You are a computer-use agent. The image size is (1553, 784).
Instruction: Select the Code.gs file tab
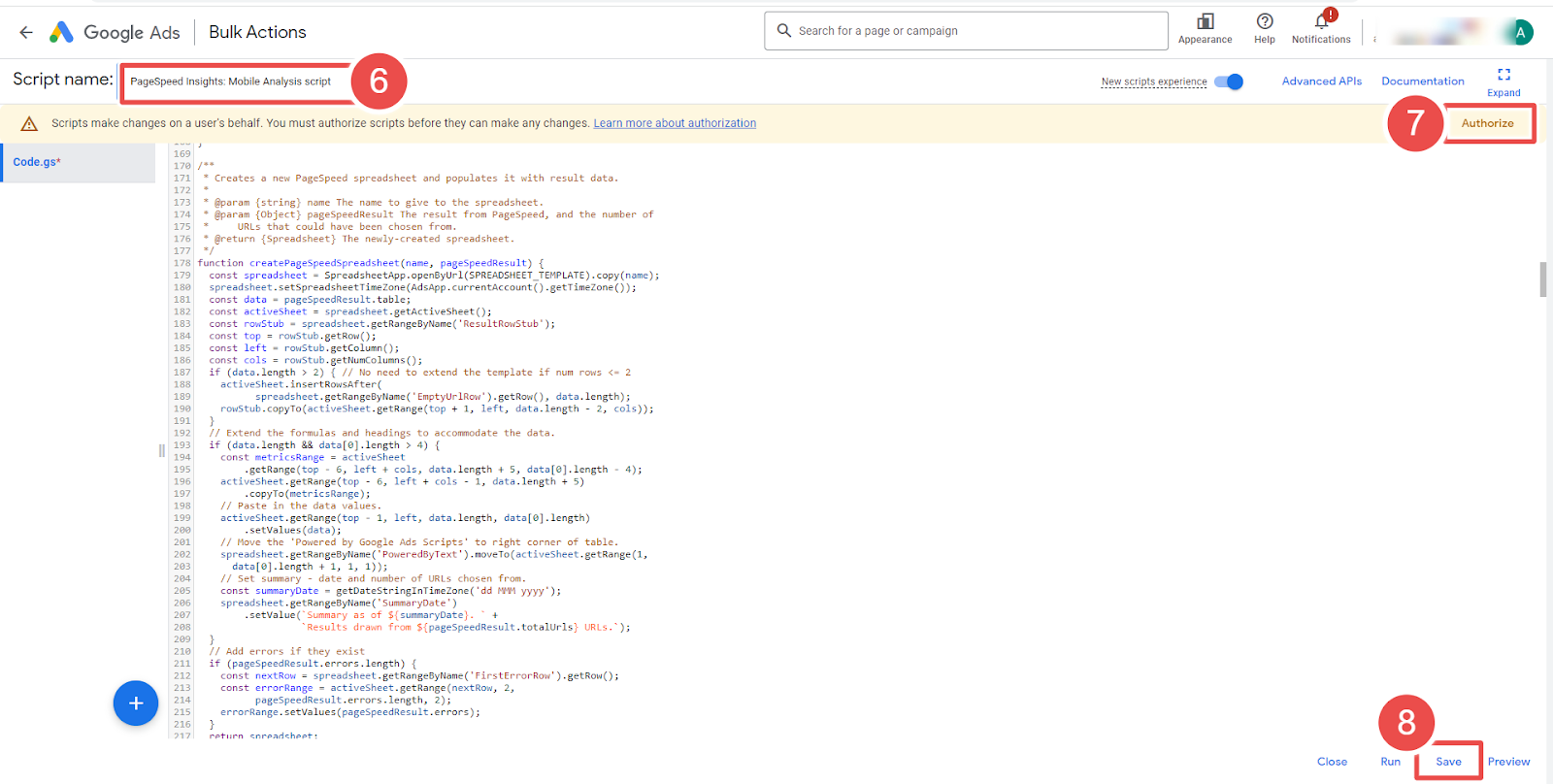coord(78,162)
